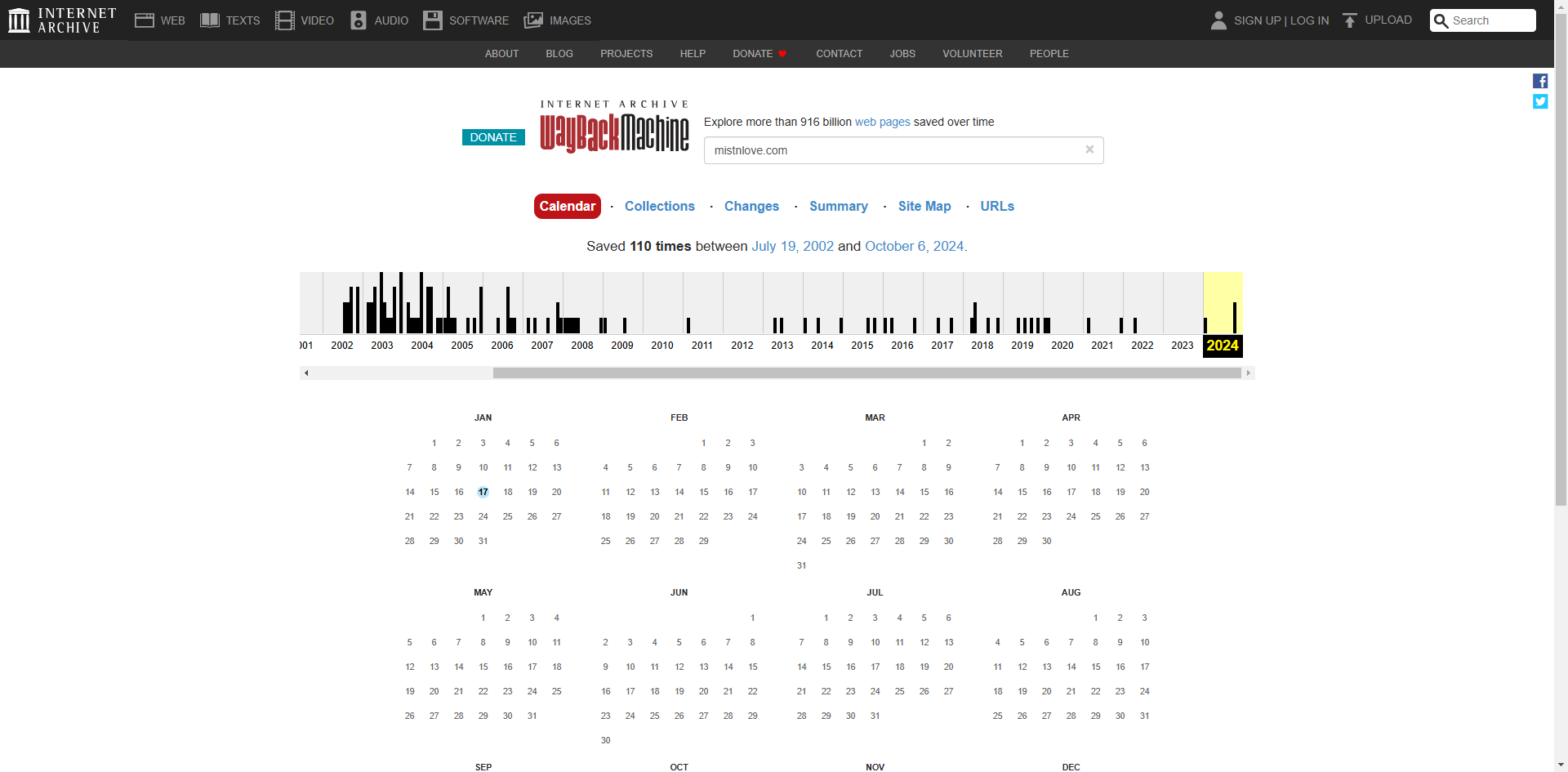Viewport: 1568px width, 772px height.
Task: Open the Texts book icon
Action: click(x=210, y=20)
